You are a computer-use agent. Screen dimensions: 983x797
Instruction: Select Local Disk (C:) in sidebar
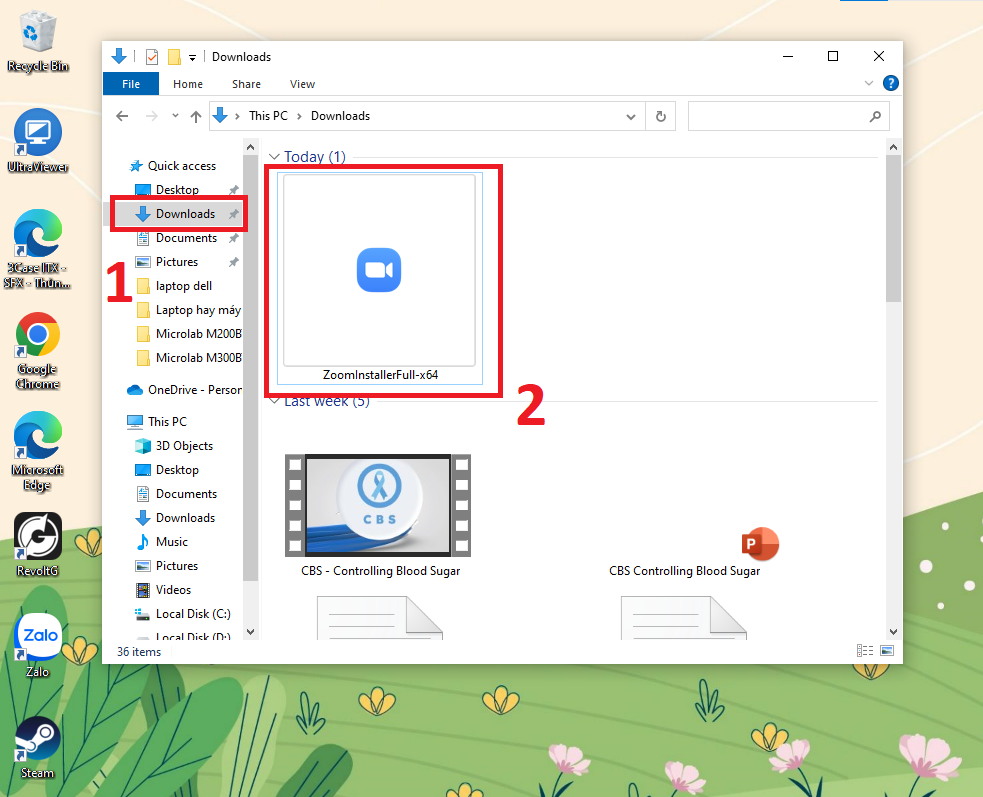[x=193, y=614]
